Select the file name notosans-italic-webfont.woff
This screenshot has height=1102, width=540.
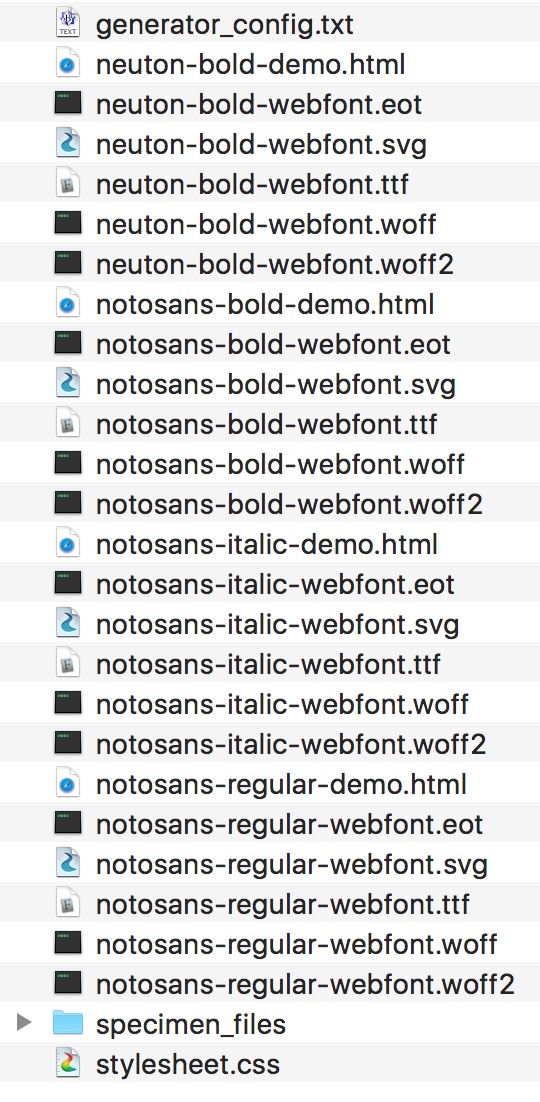[x=282, y=706]
